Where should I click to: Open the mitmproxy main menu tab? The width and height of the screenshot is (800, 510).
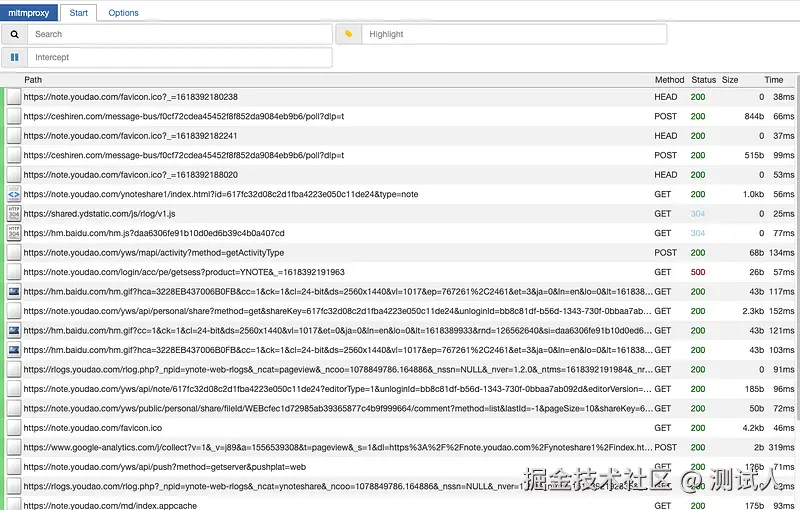point(29,13)
